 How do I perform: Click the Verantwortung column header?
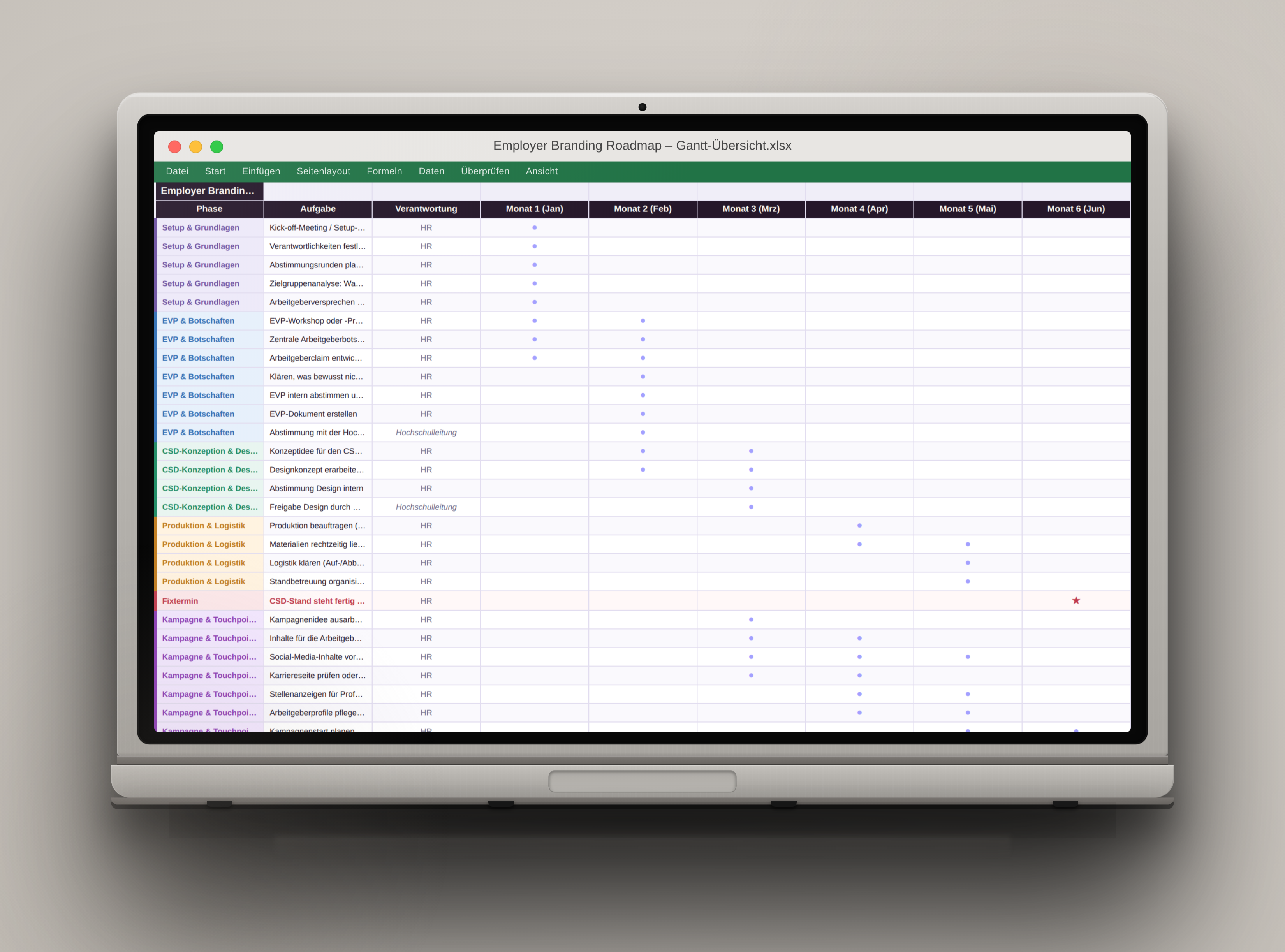point(426,209)
